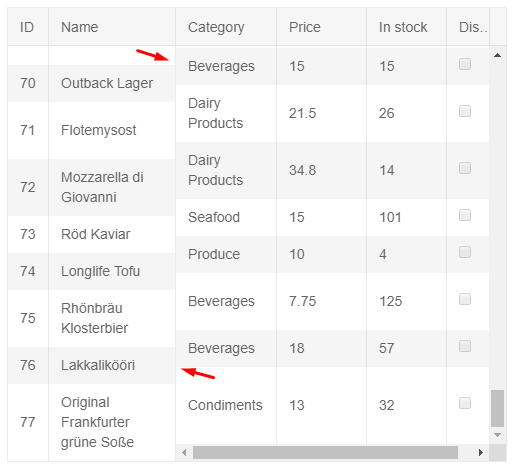The width and height of the screenshot is (516, 472).
Task: Click the horizontal scrollbar left arrow
Action: click(x=184, y=453)
